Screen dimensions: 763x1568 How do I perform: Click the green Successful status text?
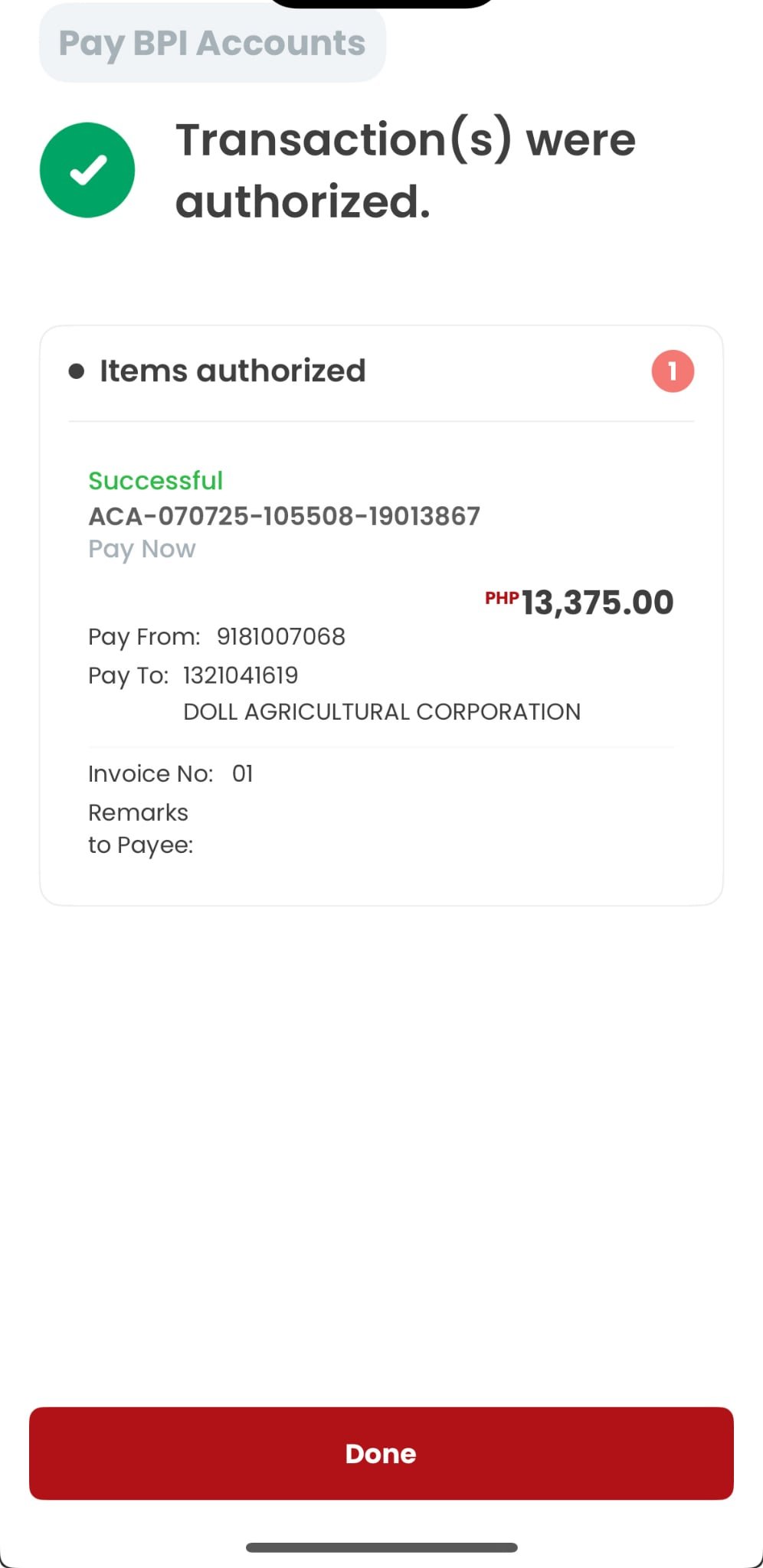click(x=156, y=481)
